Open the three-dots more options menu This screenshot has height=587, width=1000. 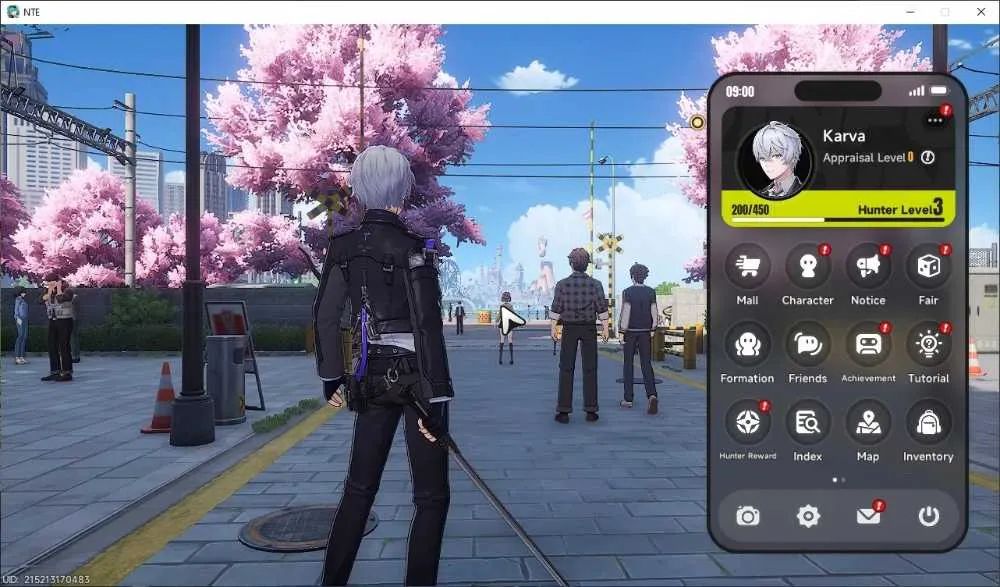[936, 120]
